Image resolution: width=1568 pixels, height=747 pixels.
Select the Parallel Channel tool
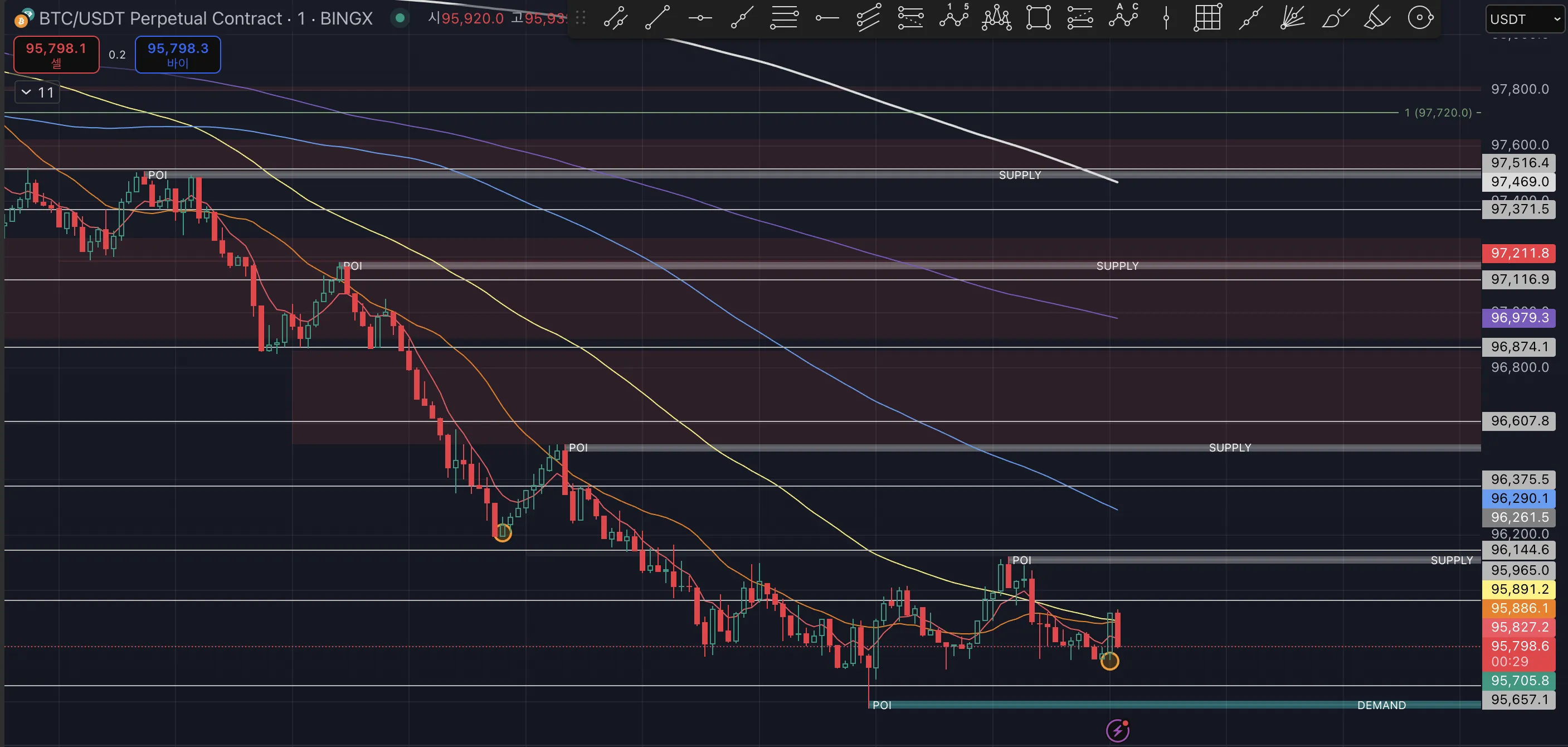(x=869, y=18)
